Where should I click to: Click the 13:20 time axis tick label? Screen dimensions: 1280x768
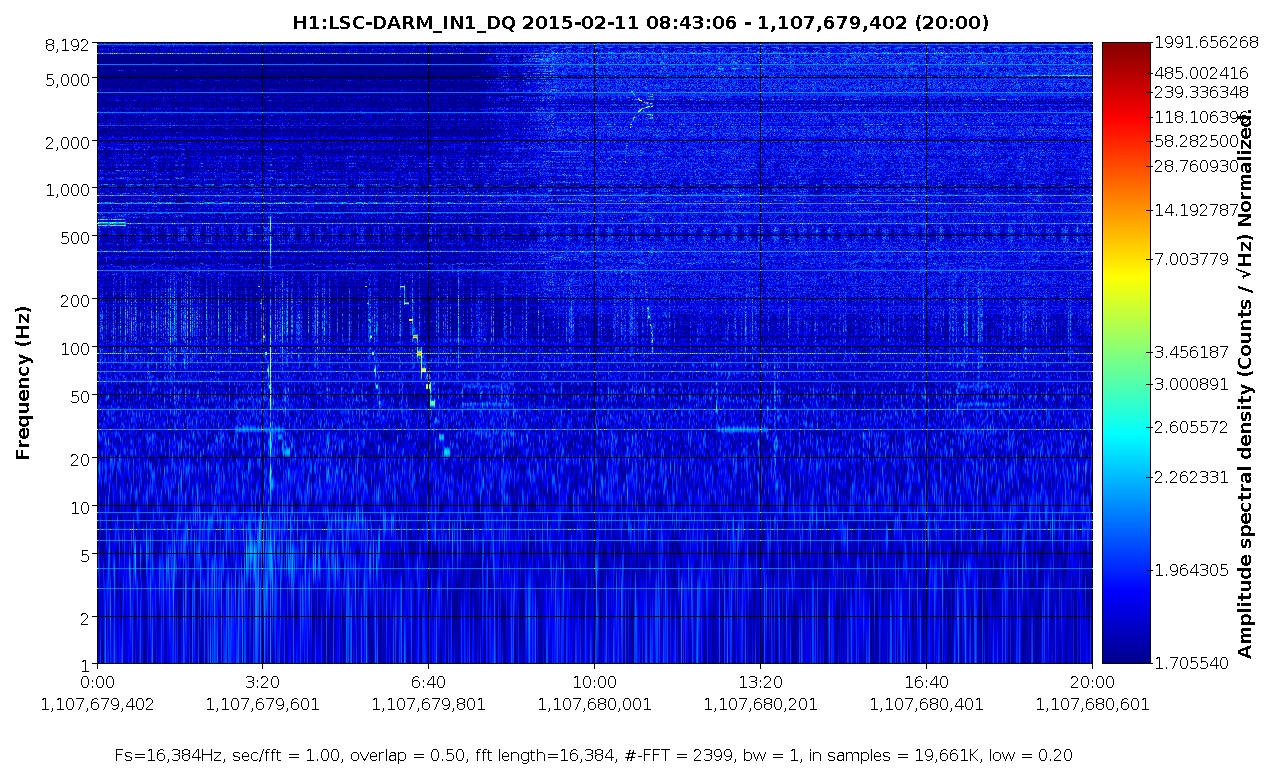pos(761,683)
